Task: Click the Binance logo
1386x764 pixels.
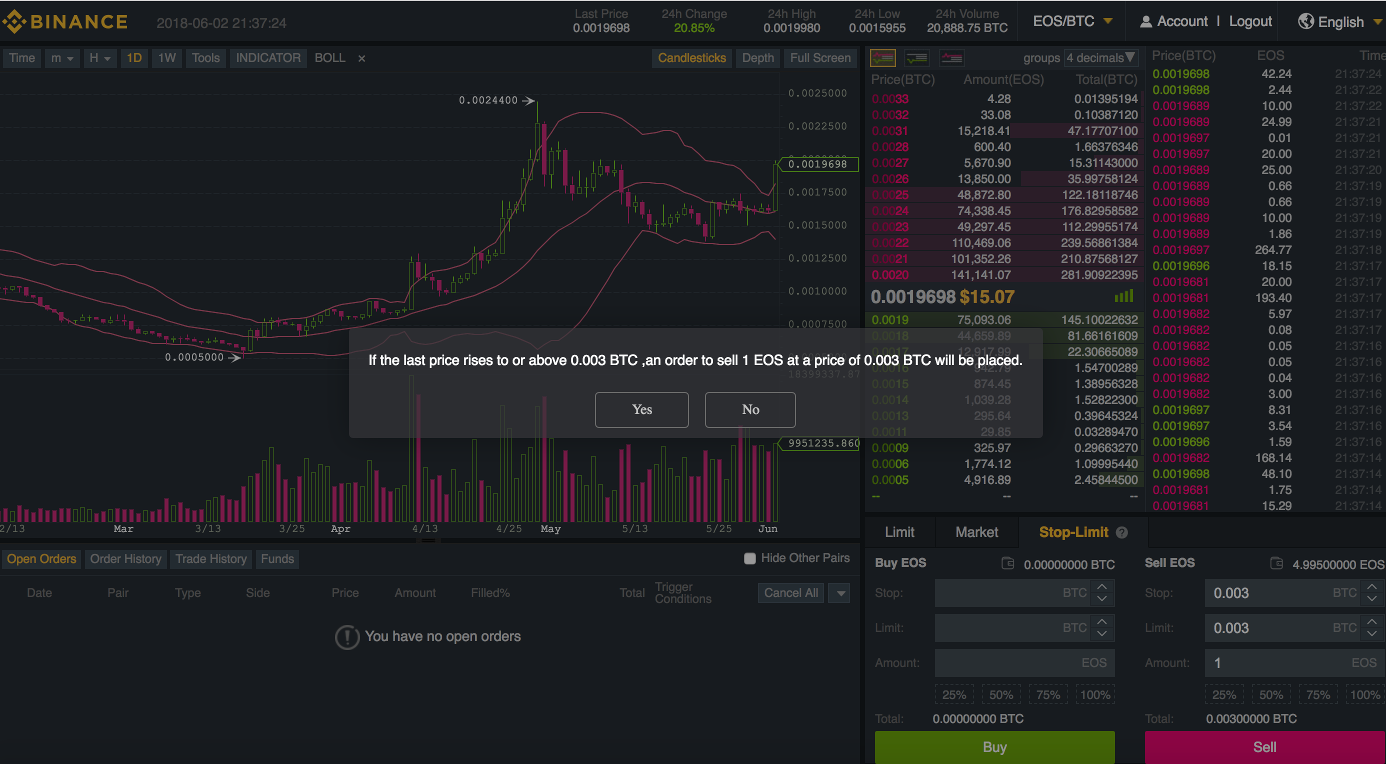Action: (65, 21)
